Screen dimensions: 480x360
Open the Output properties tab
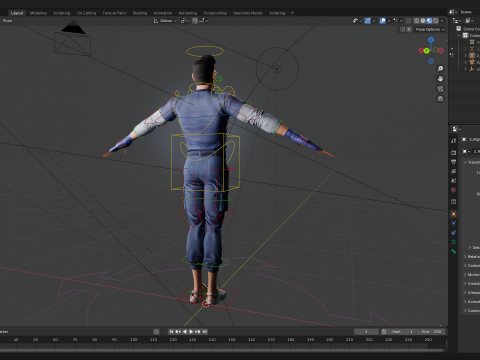tap(454, 162)
